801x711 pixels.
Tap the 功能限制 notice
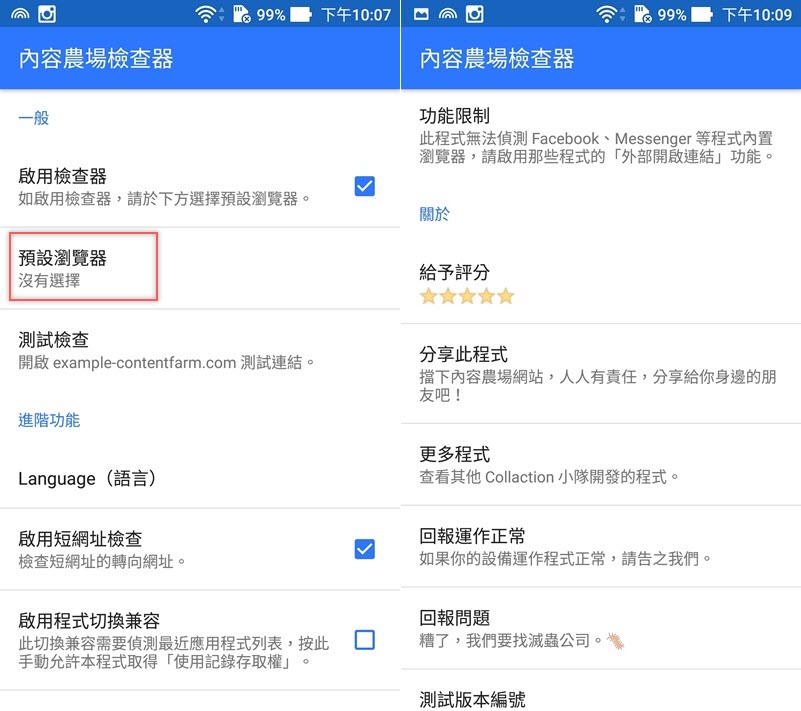point(601,136)
